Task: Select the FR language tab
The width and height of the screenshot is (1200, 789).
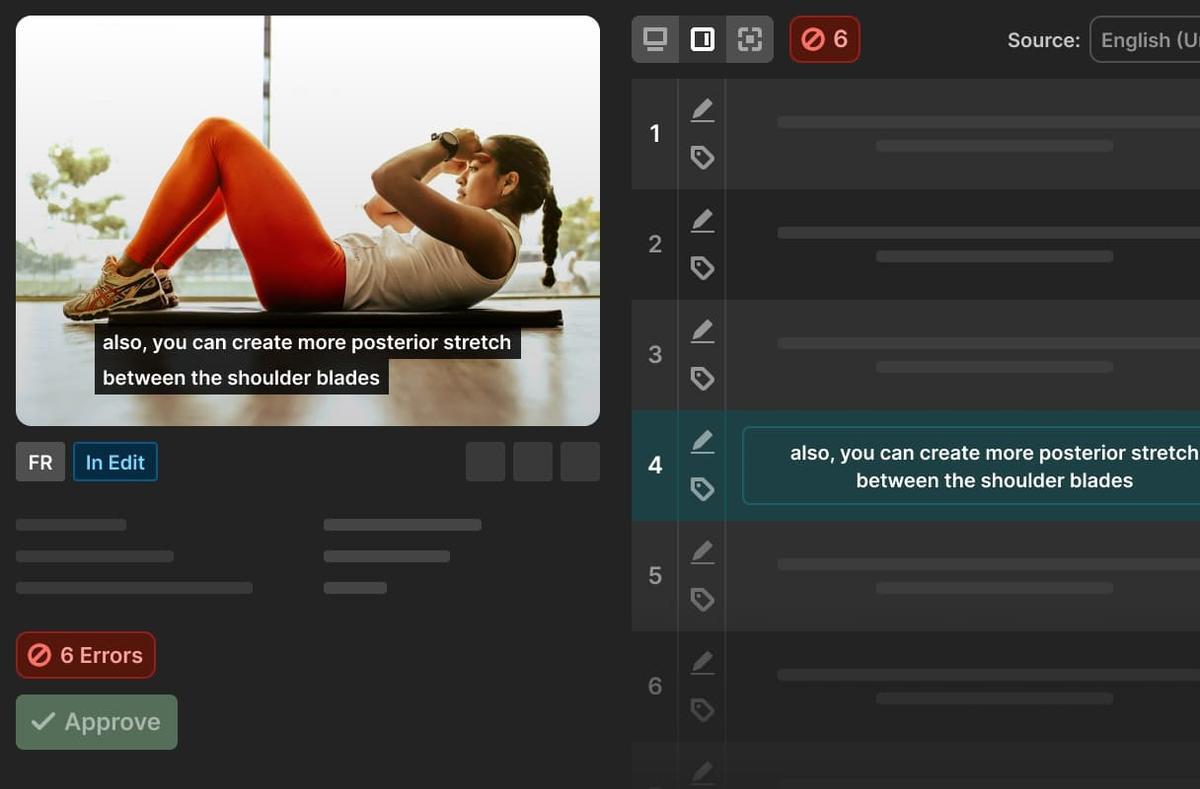Action: click(x=40, y=461)
